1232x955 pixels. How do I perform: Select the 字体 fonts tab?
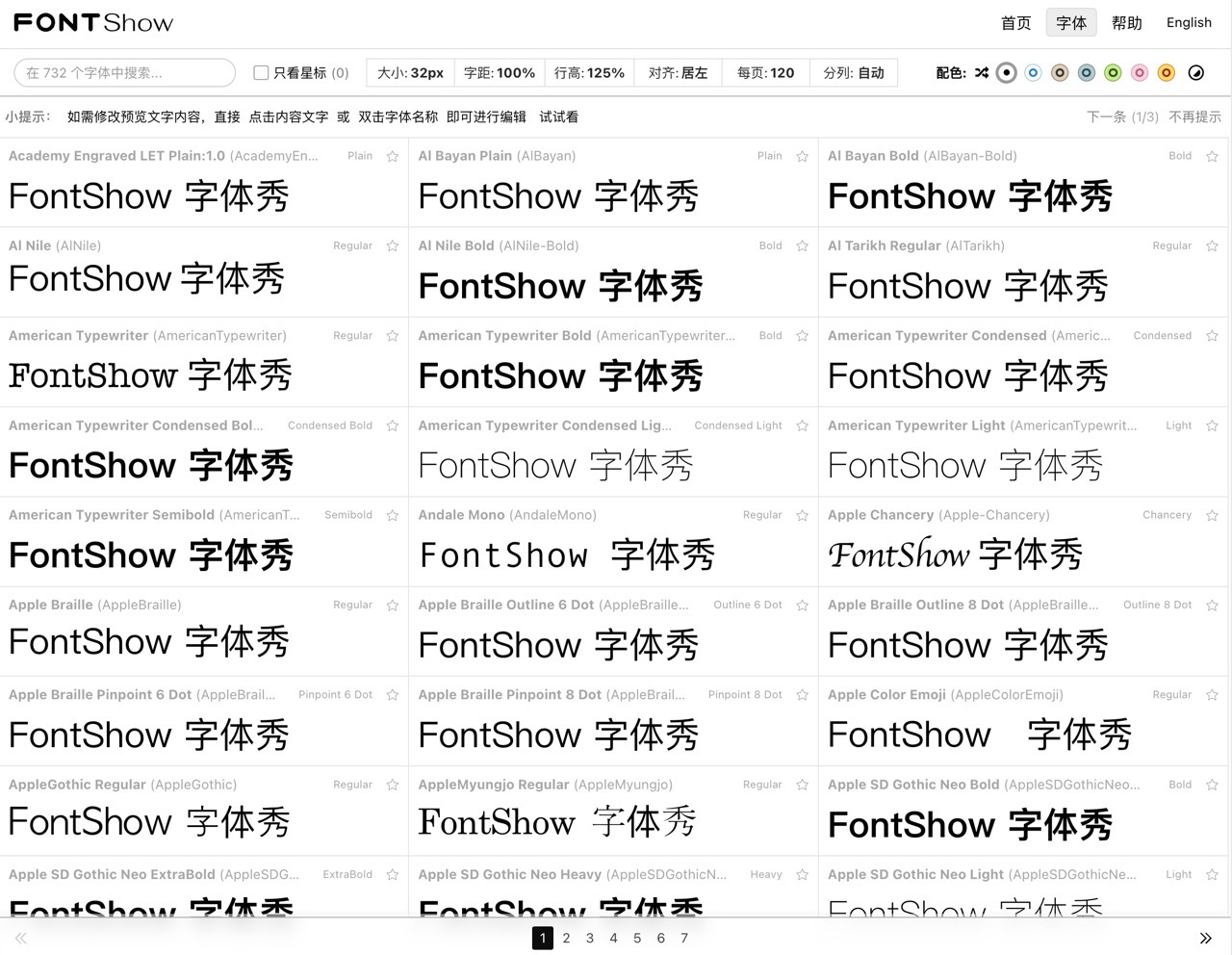point(1071,22)
